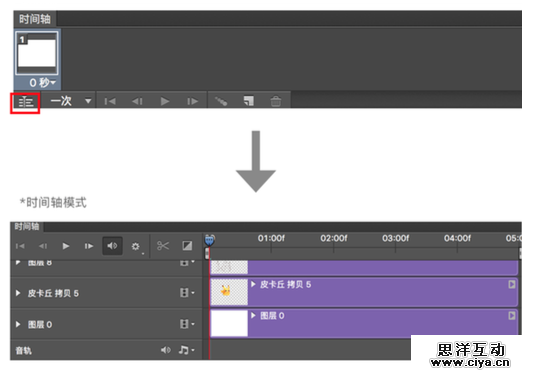Click the 03:00f mark on time ruler
Viewport: 539px width, 378px height.
point(395,238)
